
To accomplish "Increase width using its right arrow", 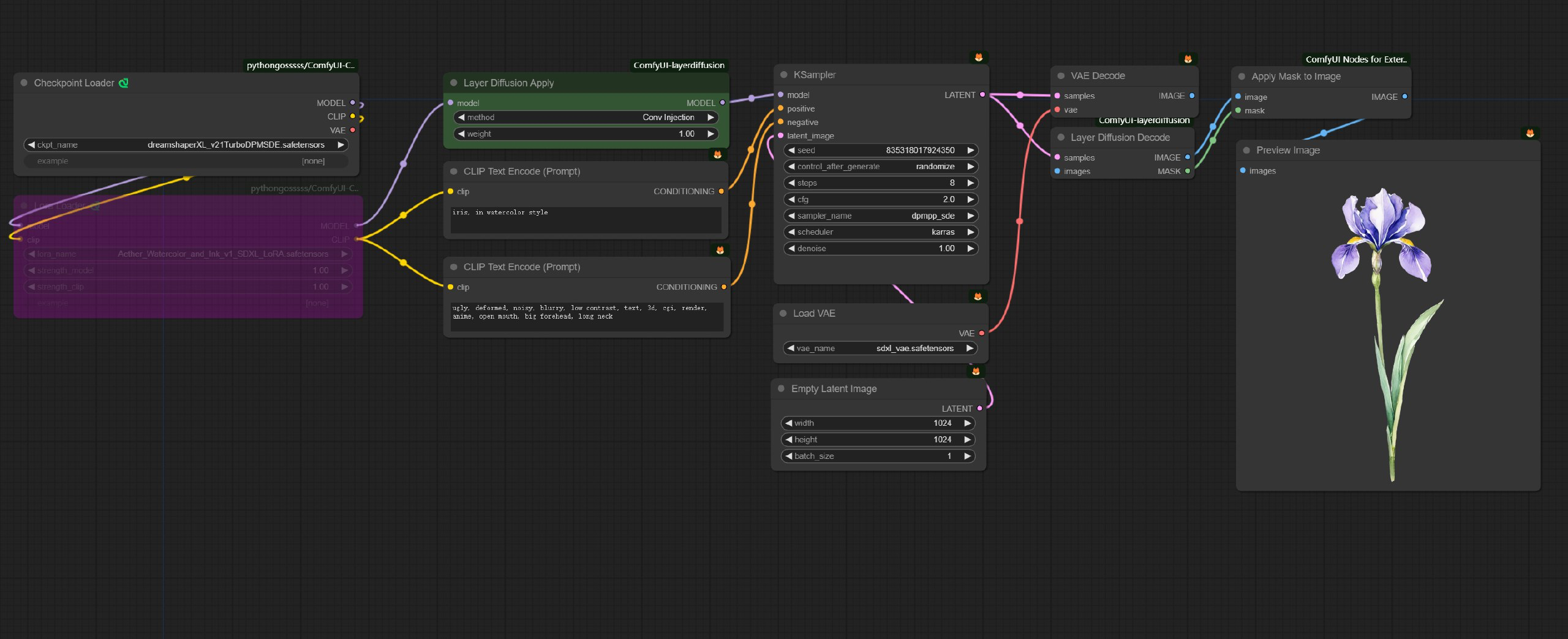I will [x=968, y=423].
